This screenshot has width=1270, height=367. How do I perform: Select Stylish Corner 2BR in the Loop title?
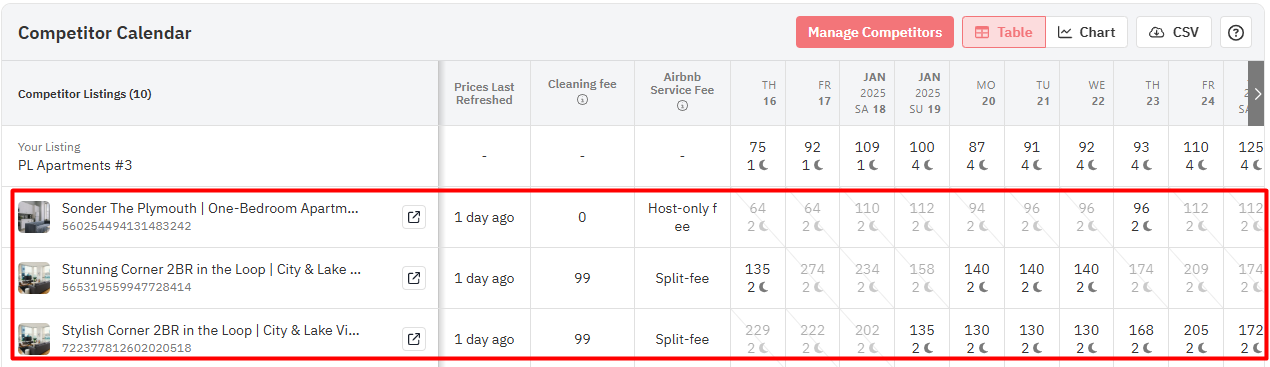[211, 330]
